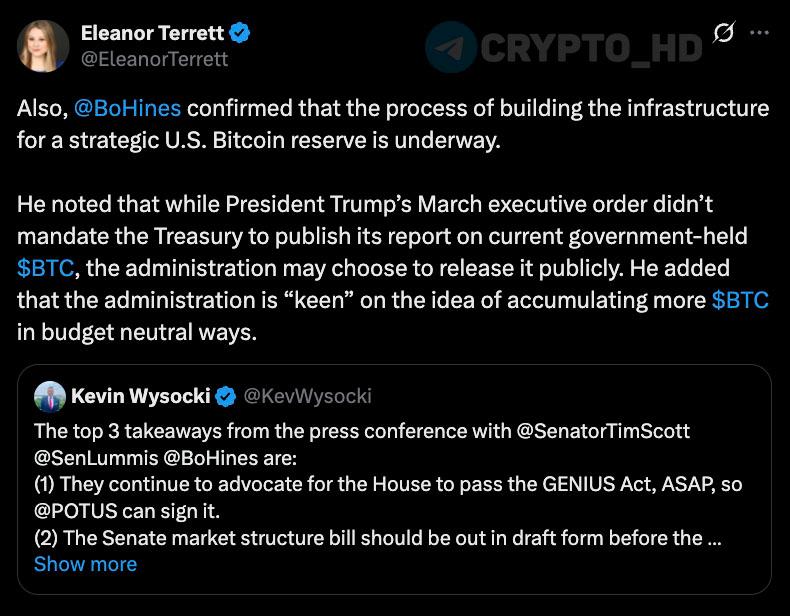Click the CRYPTO_HD watermark text

coord(591,48)
